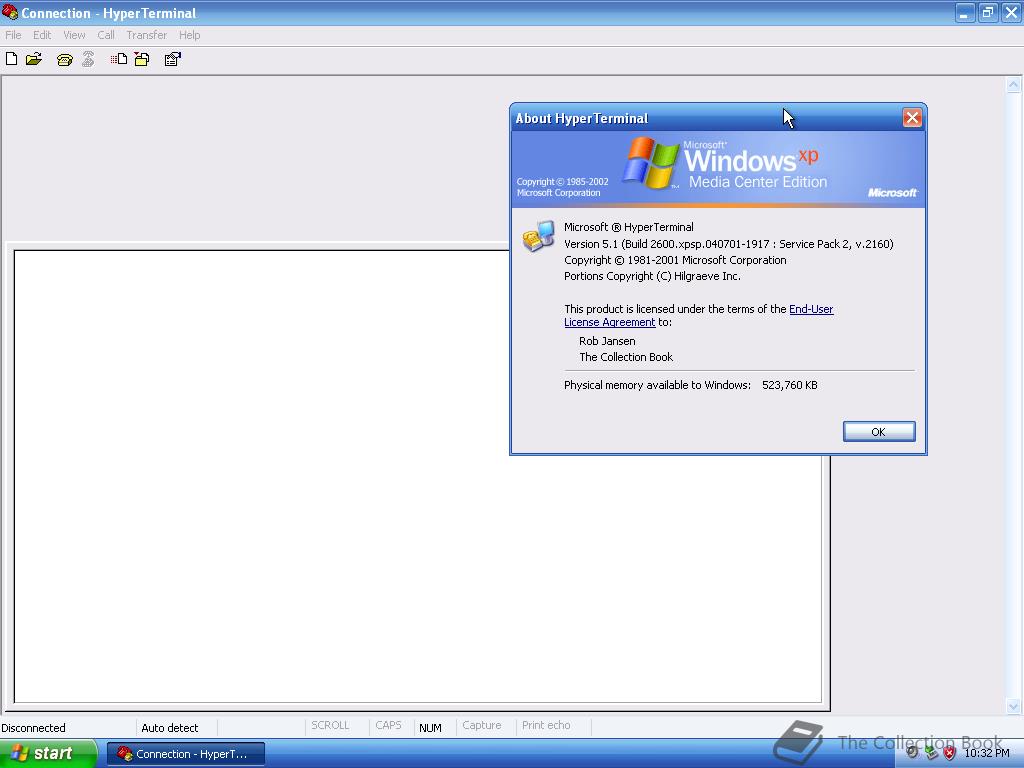This screenshot has height=768, width=1024.
Task: Open the View menu
Action: [74, 35]
